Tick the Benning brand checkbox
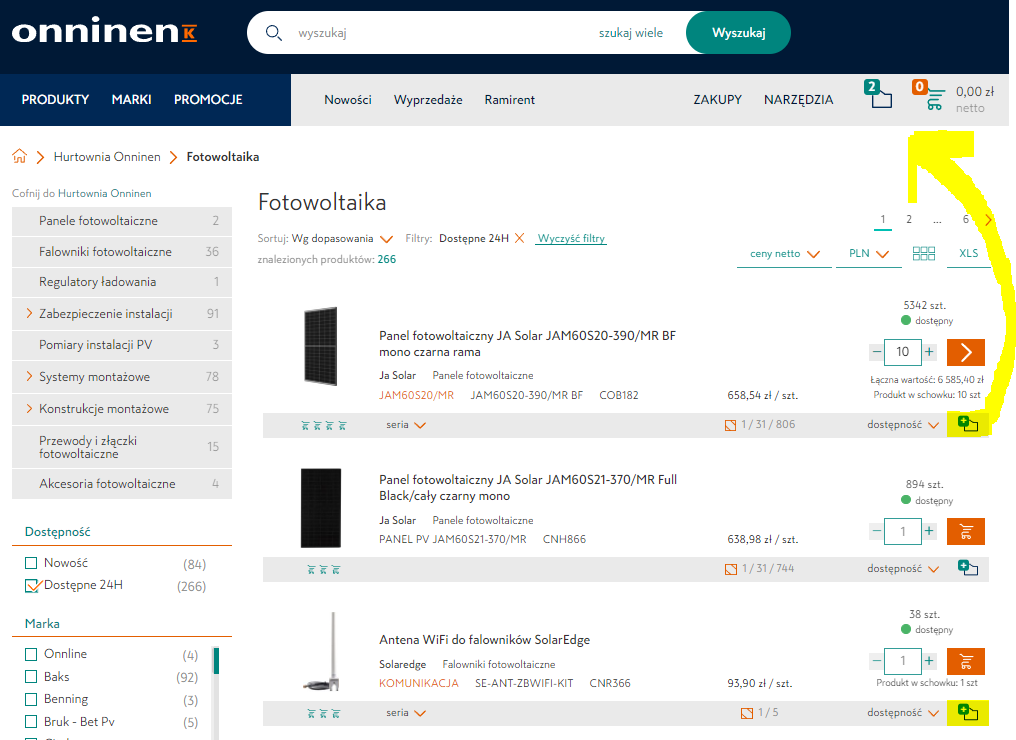 point(30,700)
